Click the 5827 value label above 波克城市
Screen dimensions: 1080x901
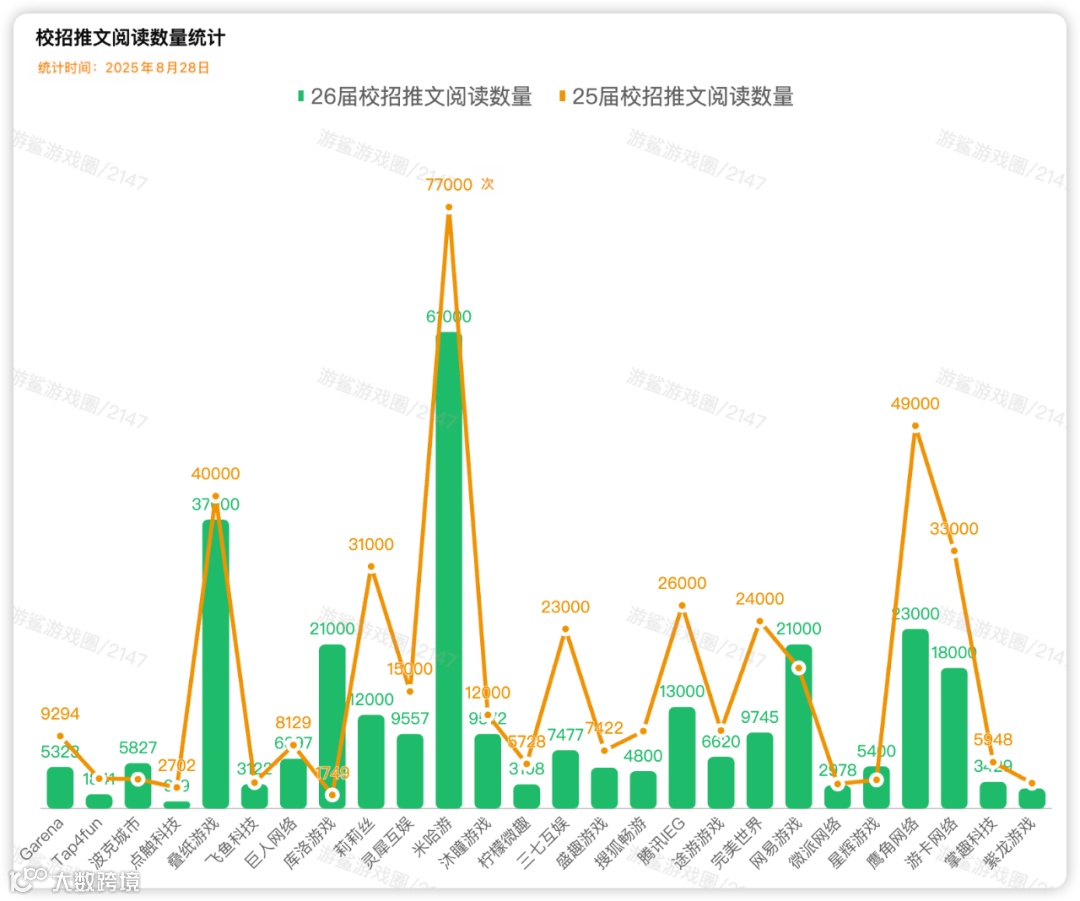pos(138,747)
